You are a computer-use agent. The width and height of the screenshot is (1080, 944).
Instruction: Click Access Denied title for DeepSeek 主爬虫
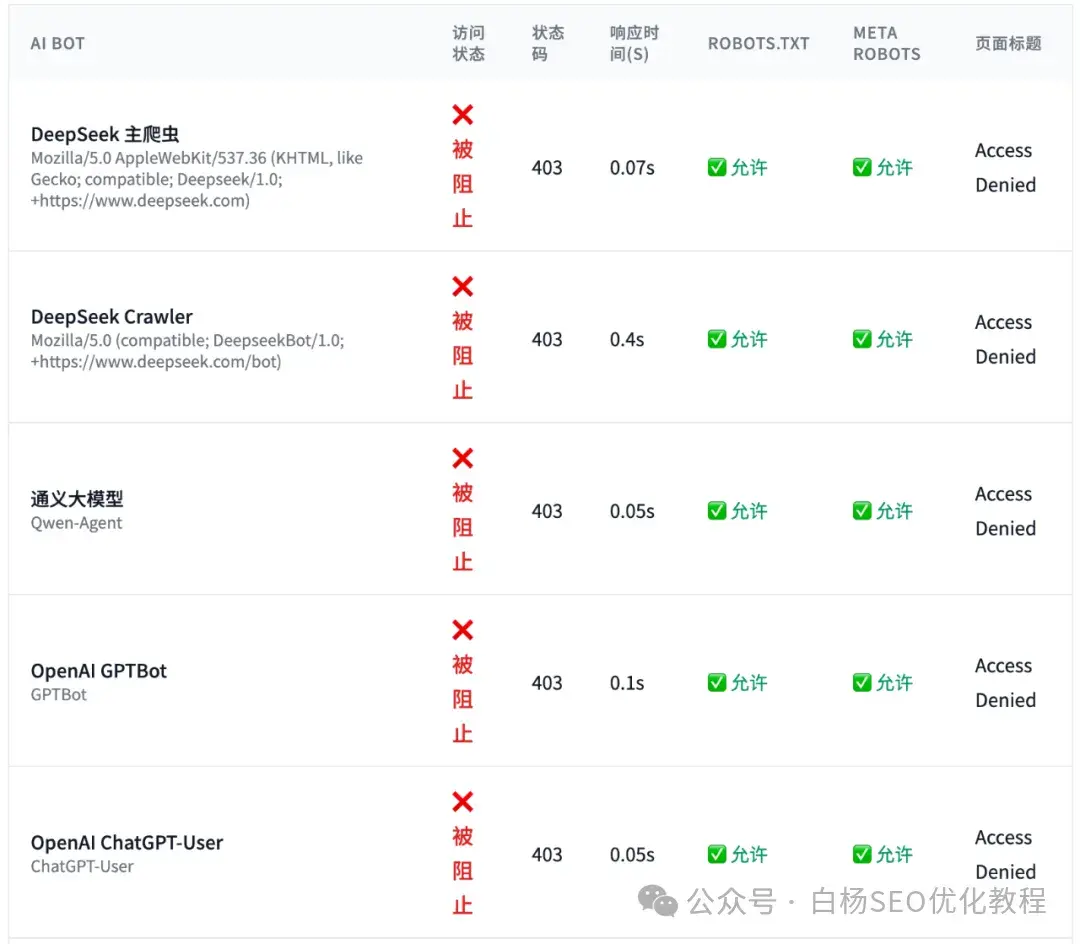[1006, 167]
